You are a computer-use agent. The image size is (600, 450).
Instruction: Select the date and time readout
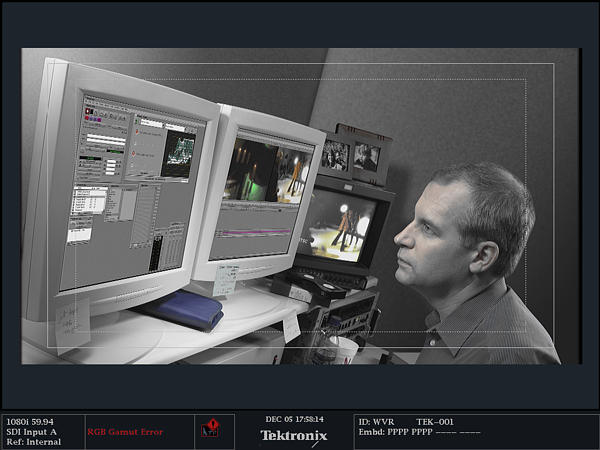[294, 419]
